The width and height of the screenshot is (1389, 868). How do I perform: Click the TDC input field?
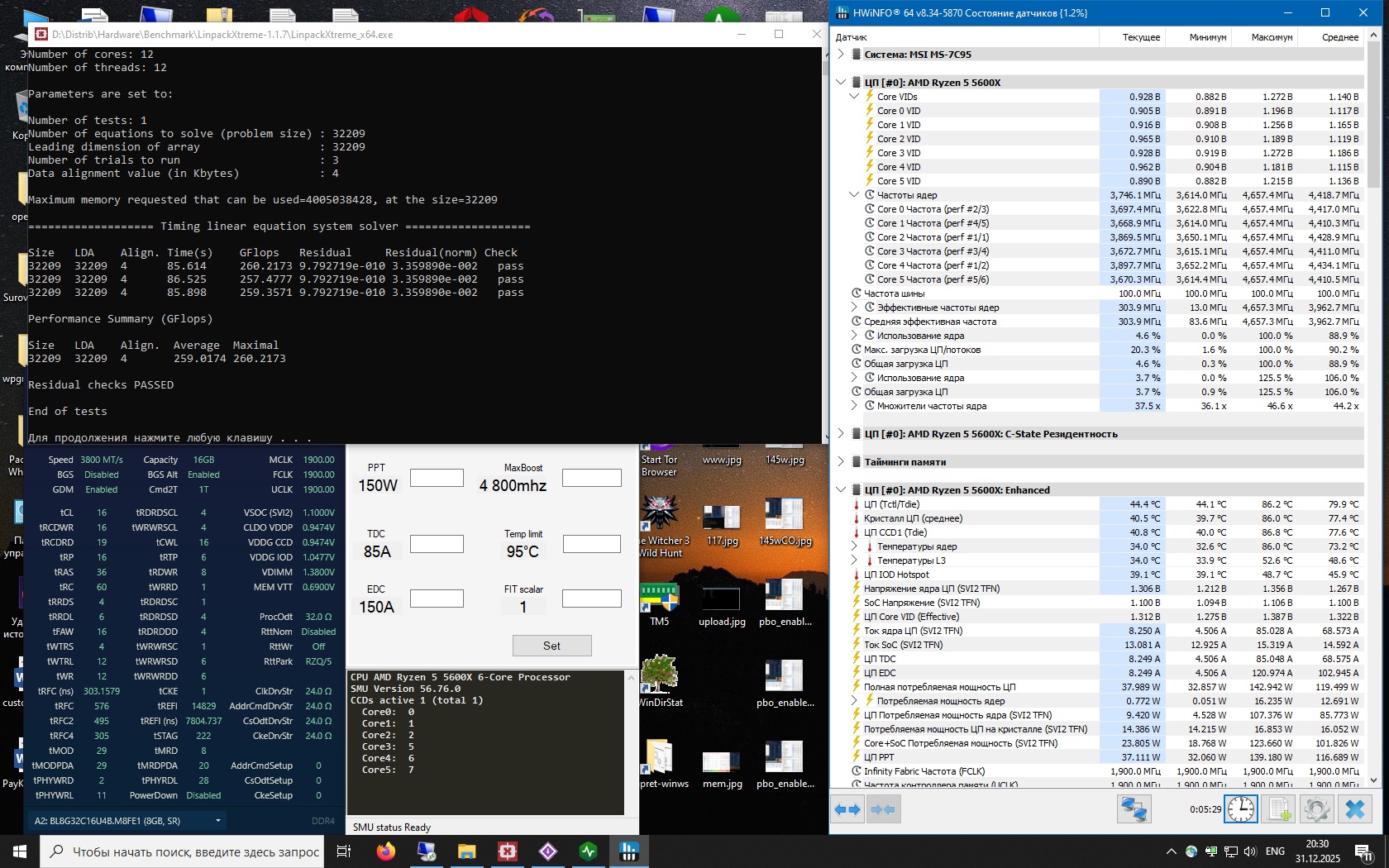pos(437,544)
